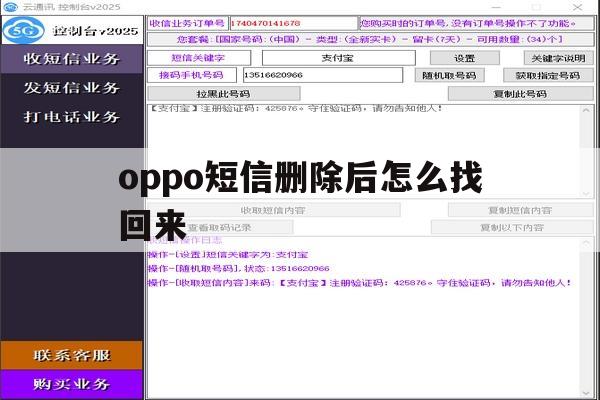Click the log panel scrollbar up arrow

[586, 243]
